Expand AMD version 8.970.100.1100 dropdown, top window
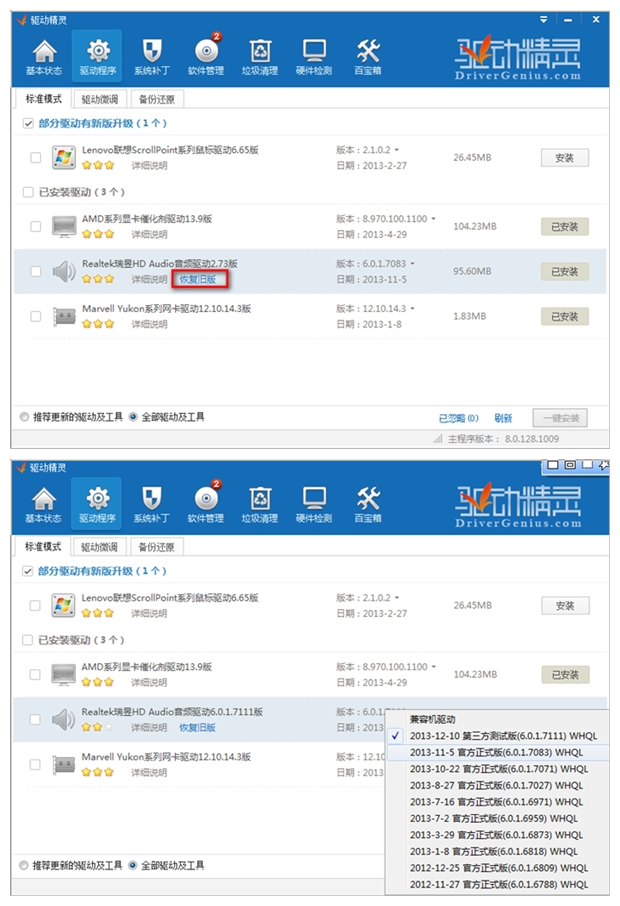The width and height of the screenshot is (620, 906). (x=433, y=218)
